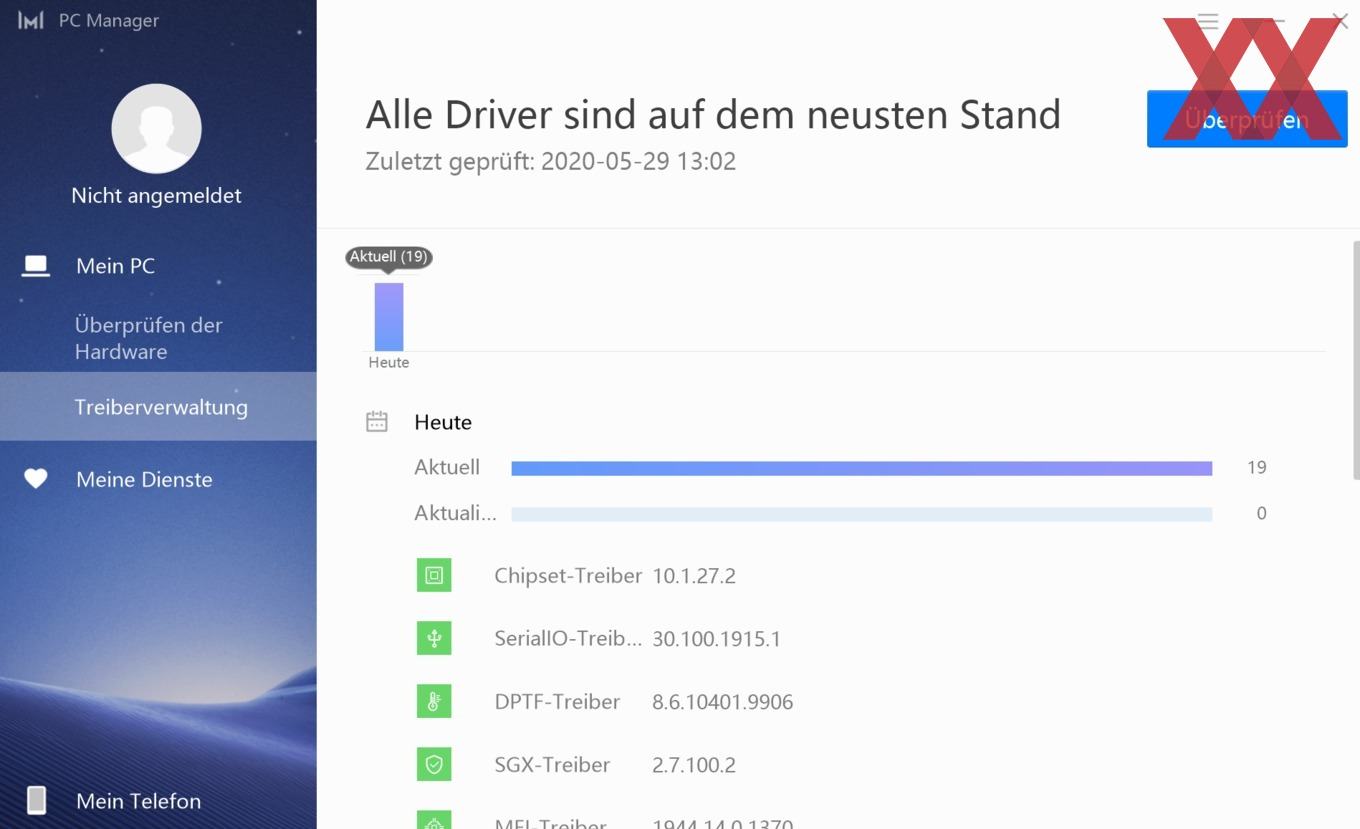Click the Aktuali... count 0
The height and width of the screenshot is (829, 1360).
1261,513
